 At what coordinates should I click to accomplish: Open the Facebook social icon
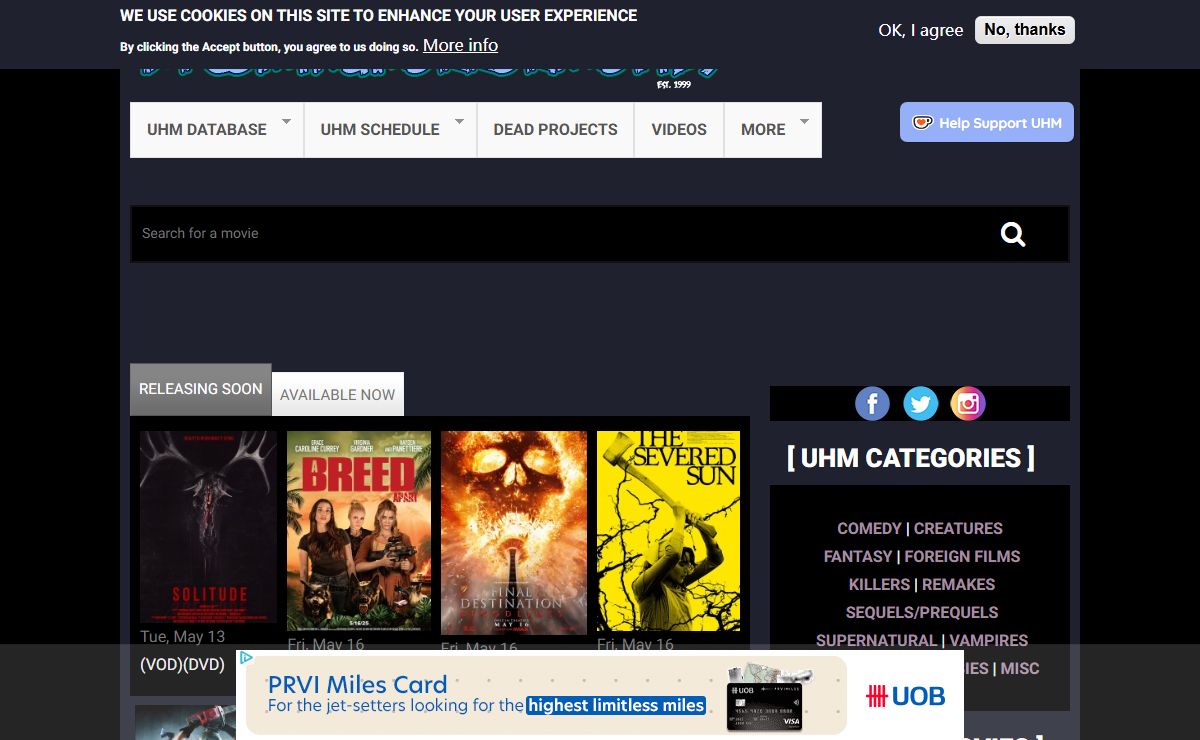click(872, 403)
